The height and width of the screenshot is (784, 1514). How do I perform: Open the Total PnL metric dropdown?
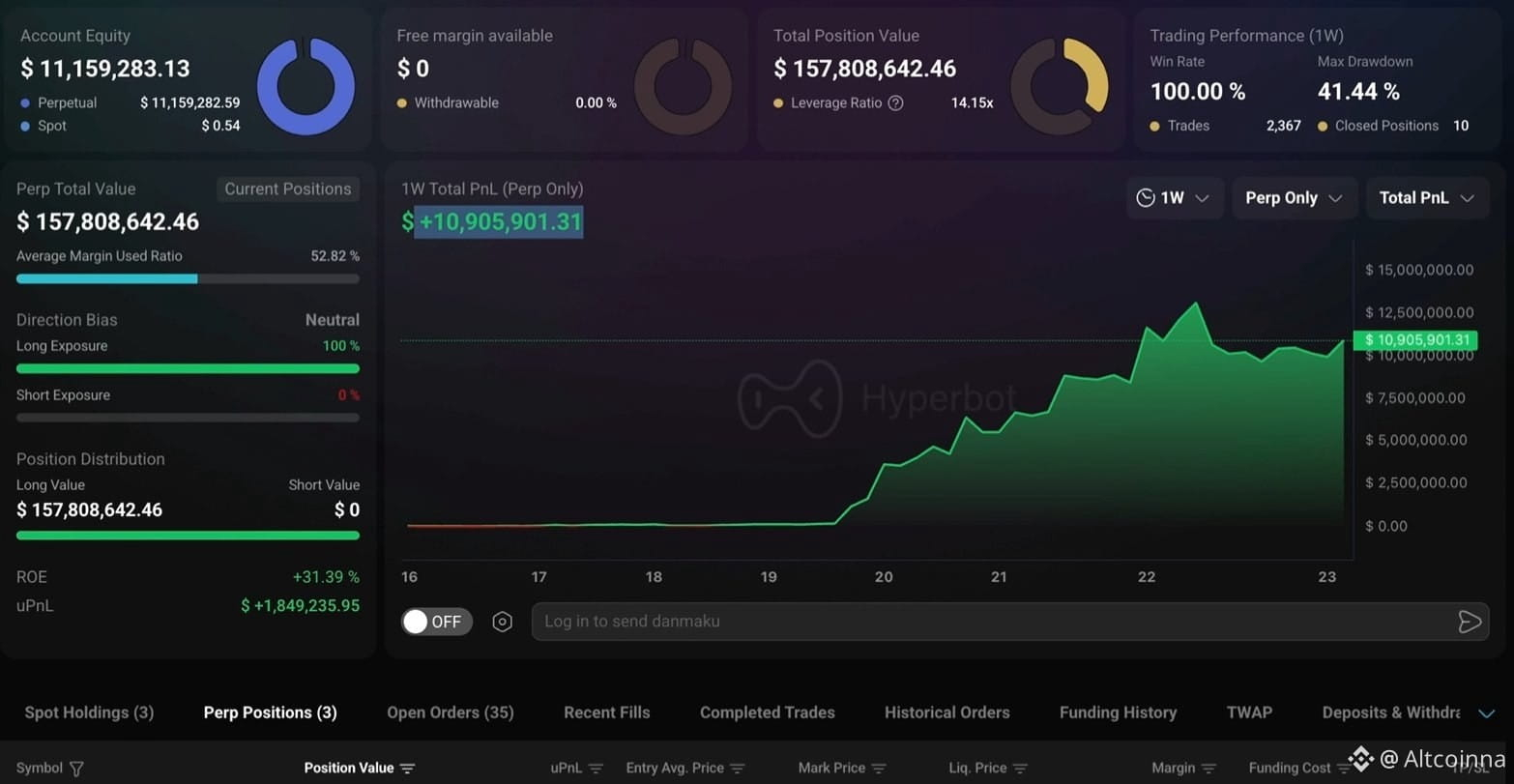click(1427, 198)
